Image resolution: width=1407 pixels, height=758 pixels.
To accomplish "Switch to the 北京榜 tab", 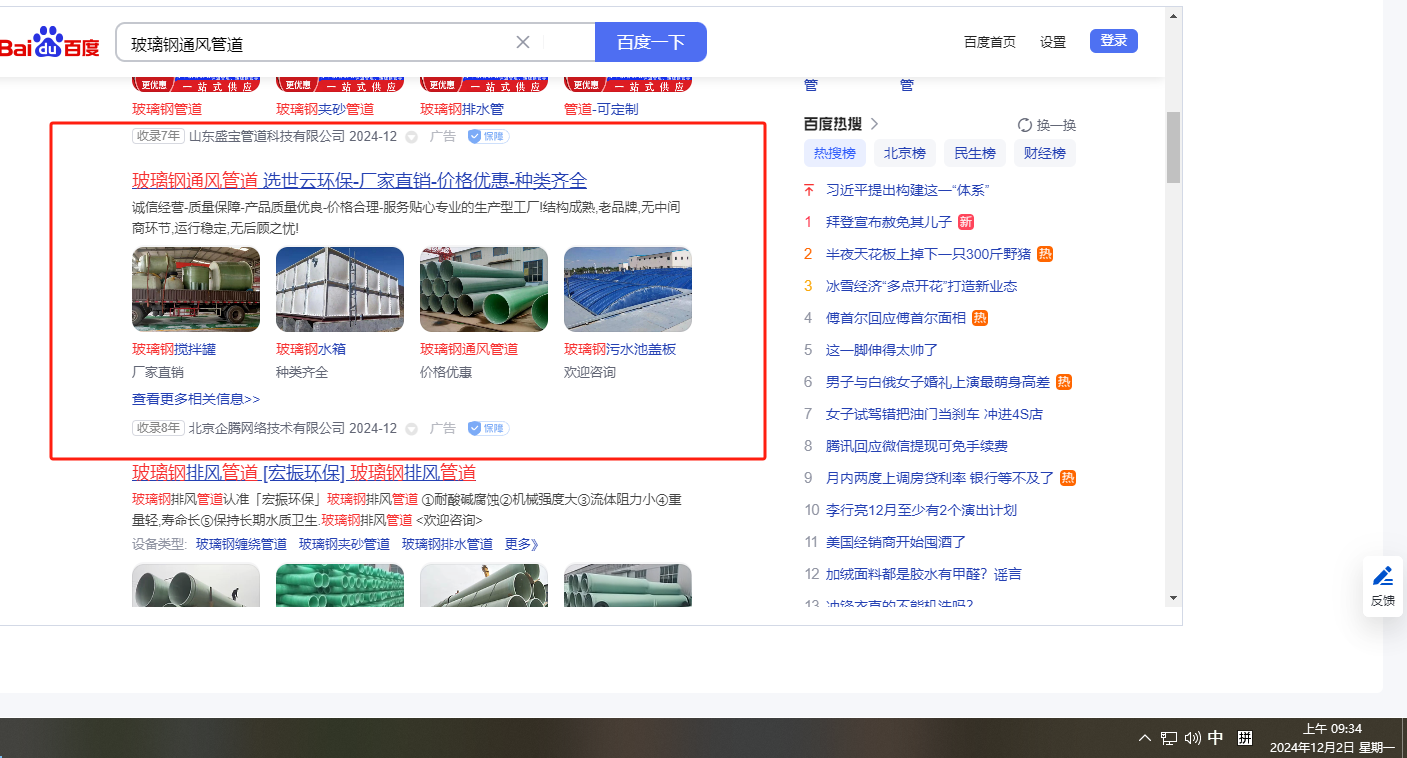I will tap(905, 153).
